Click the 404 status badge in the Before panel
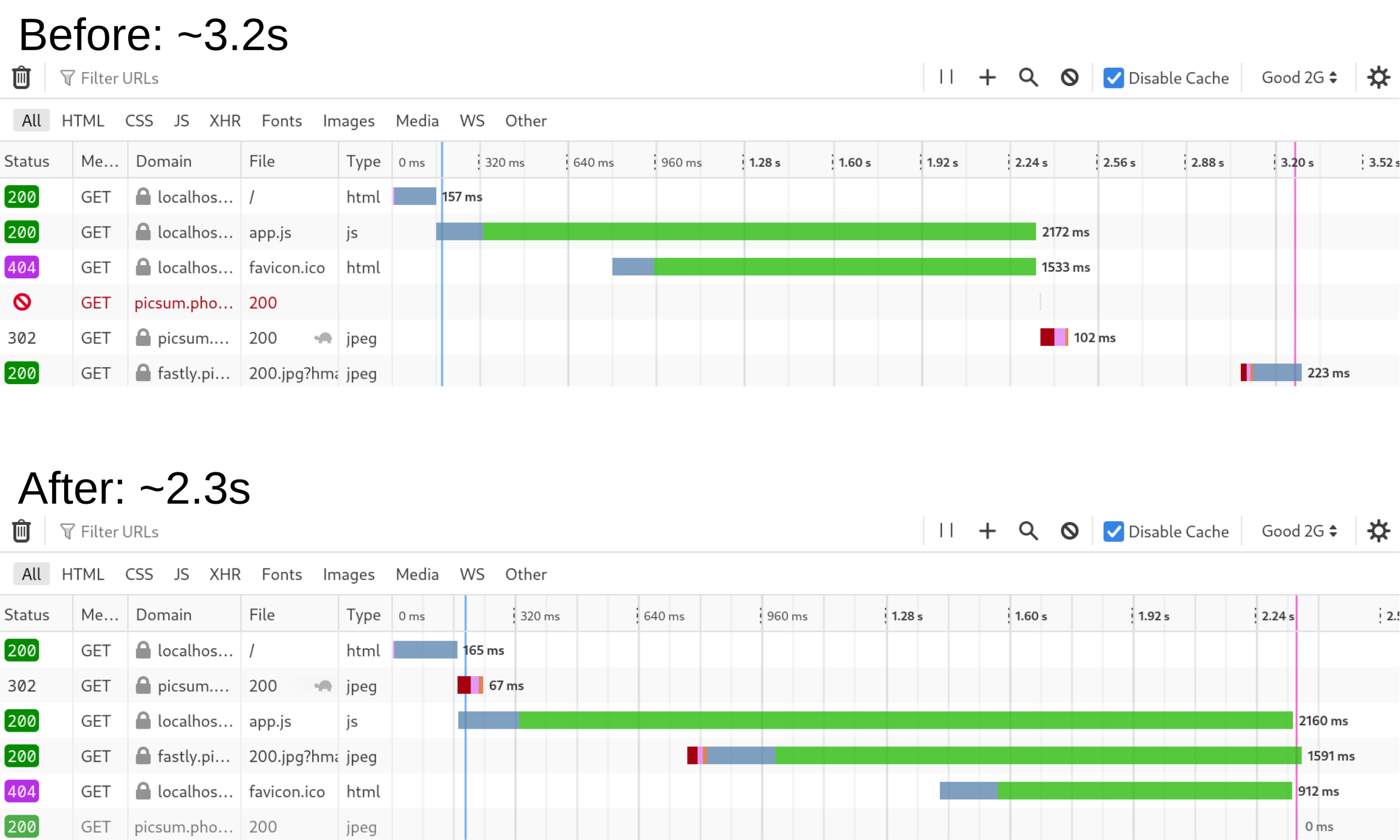 [22, 267]
